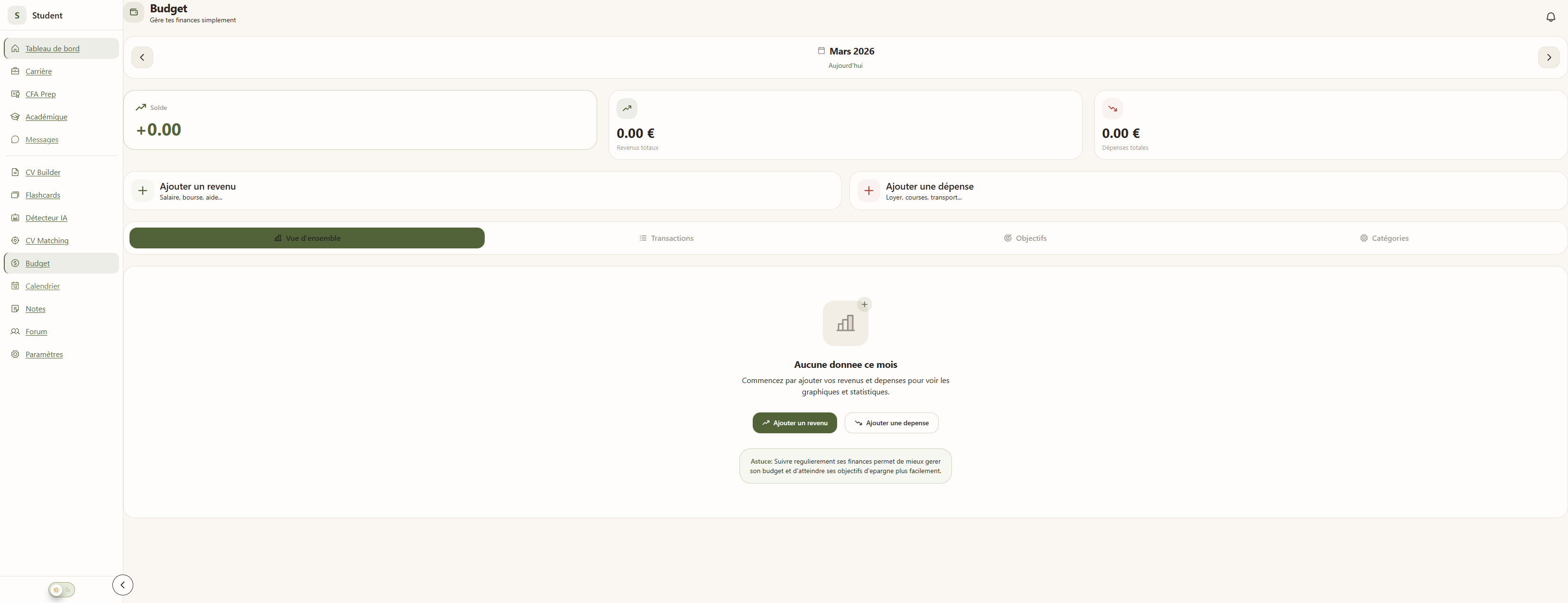This screenshot has height=603, width=1568.
Task: Click the Mars 2026 month label
Action: pyautogui.click(x=851, y=51)
